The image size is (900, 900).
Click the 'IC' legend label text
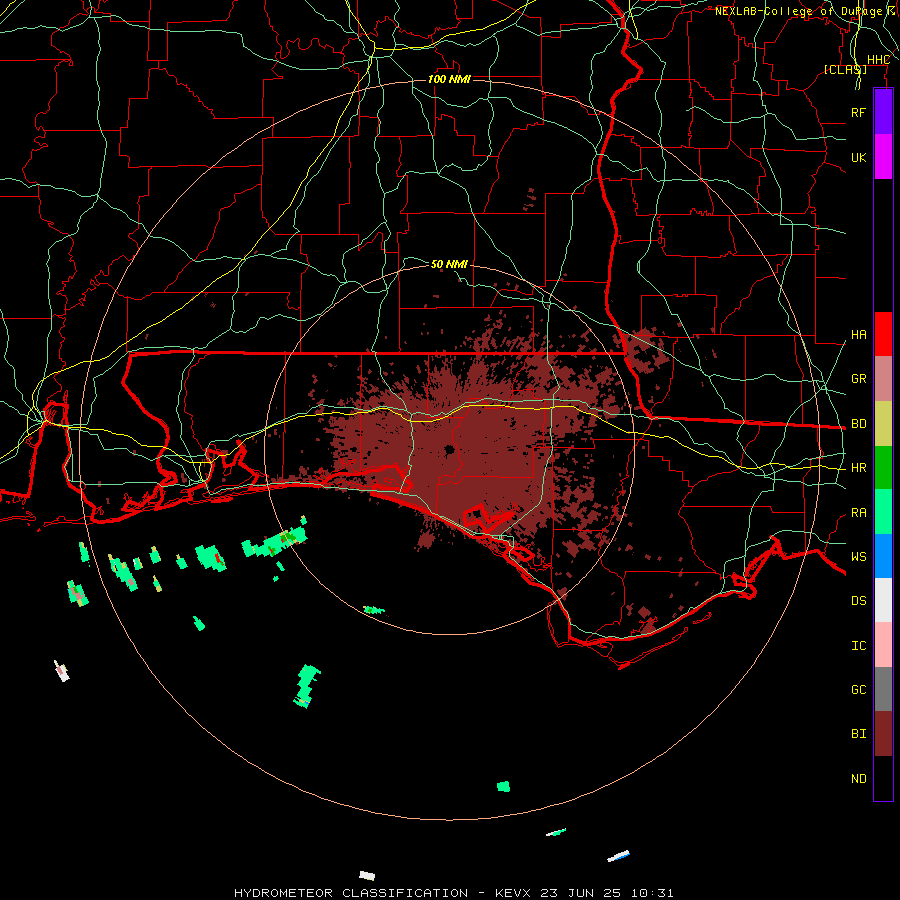[x=858, y=646]
